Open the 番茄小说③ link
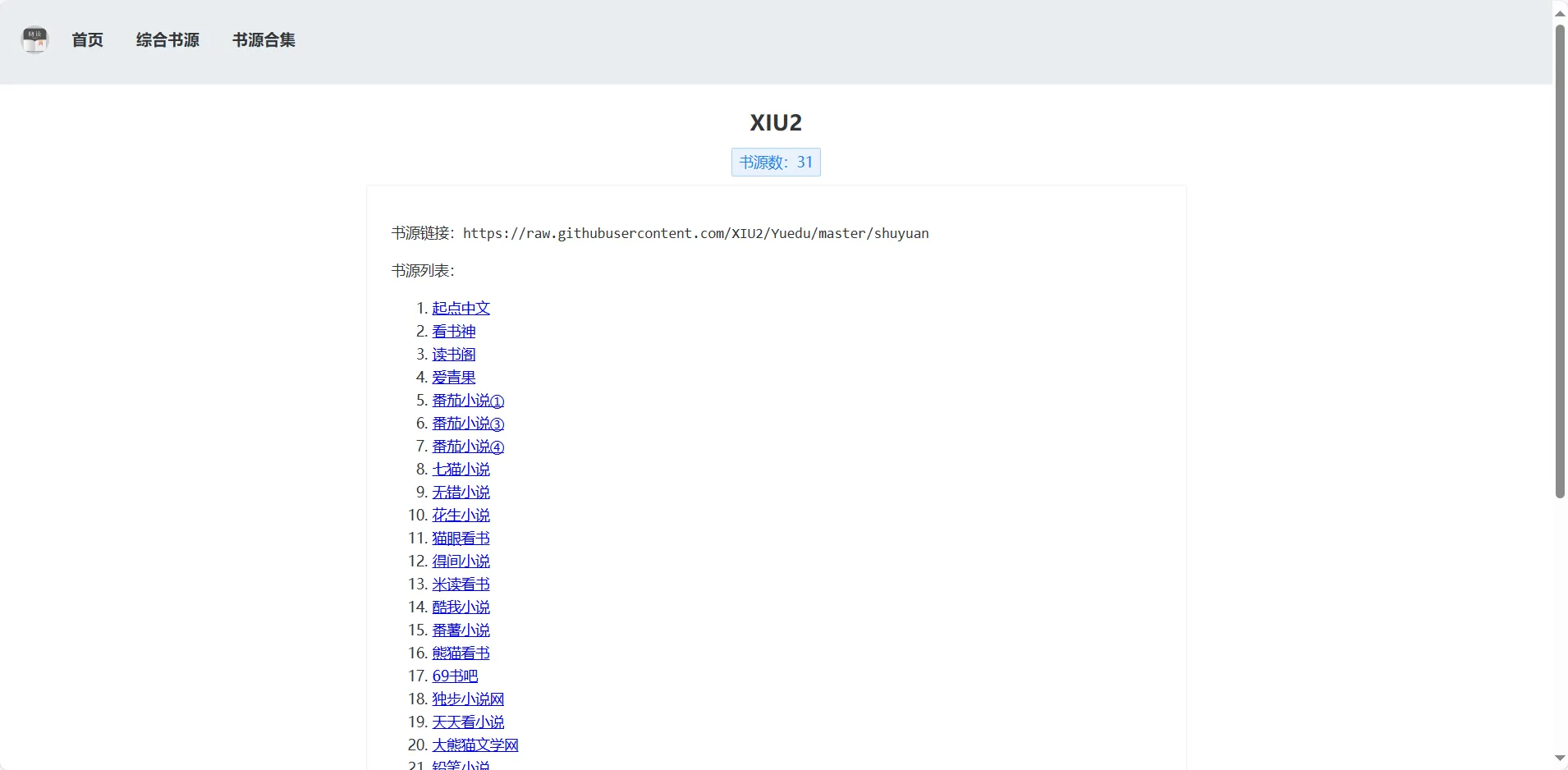The height and width of the screenshot is (770, 1568). (x=469, y=423)
